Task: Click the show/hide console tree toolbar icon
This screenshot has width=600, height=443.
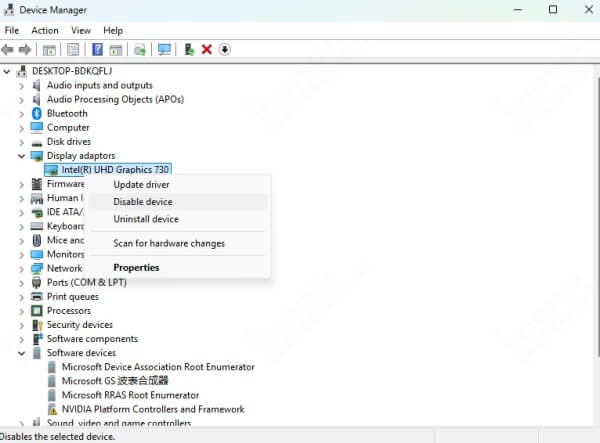Action: pos(49,49)
